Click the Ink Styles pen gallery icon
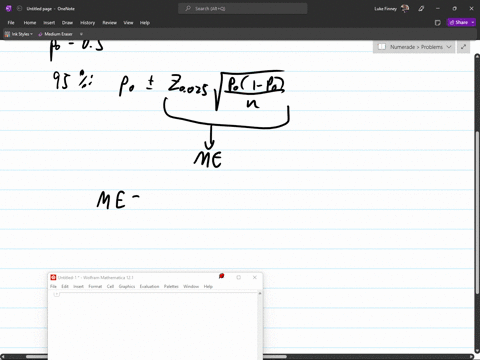480x360 pixels. [7, 34]
